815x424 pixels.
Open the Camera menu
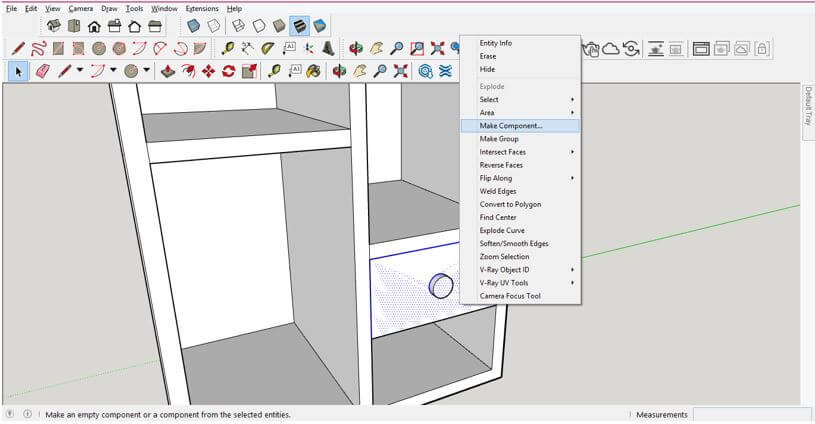click(x=81, y=8)
